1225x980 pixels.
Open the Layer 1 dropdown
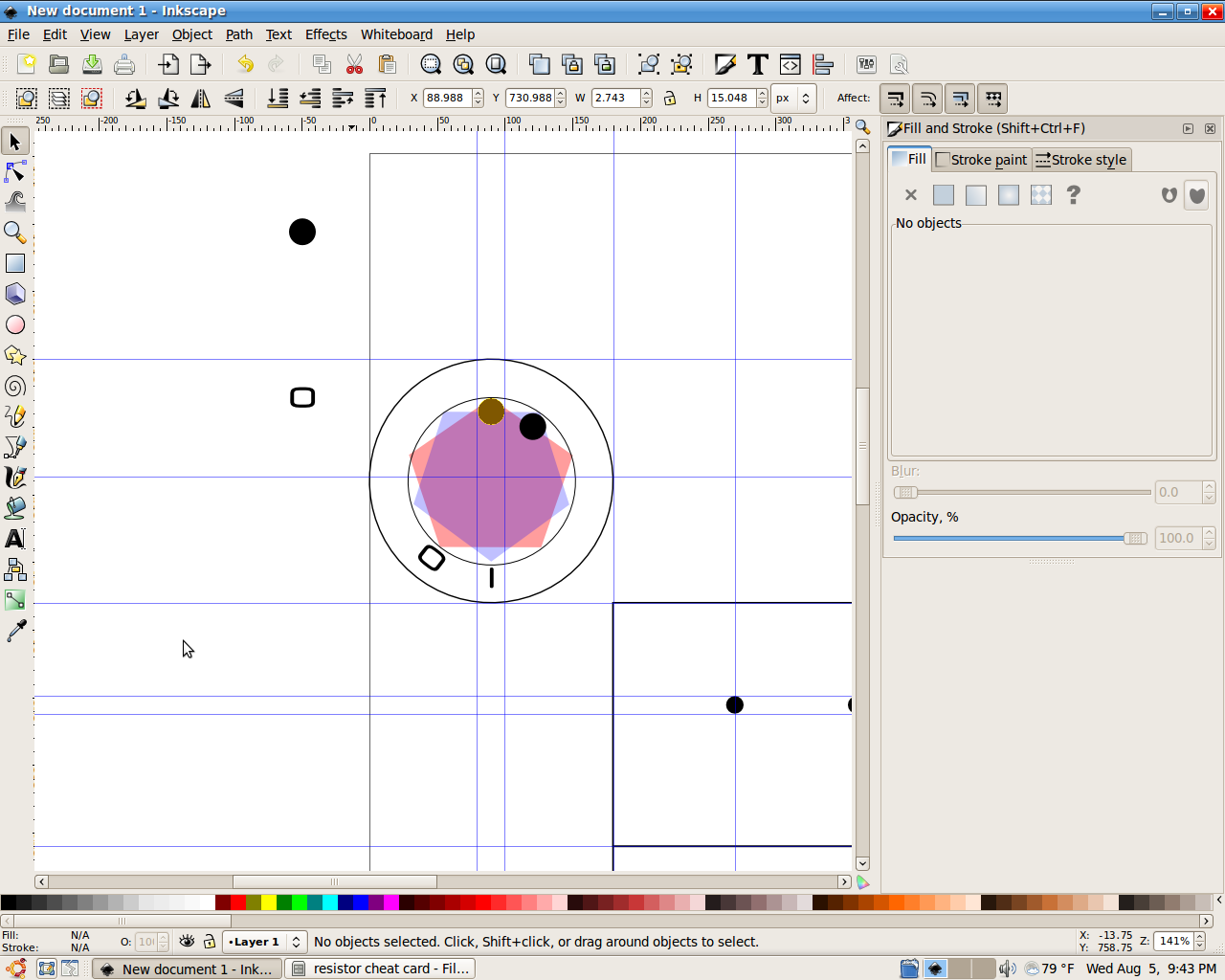(x=264, y=942)
